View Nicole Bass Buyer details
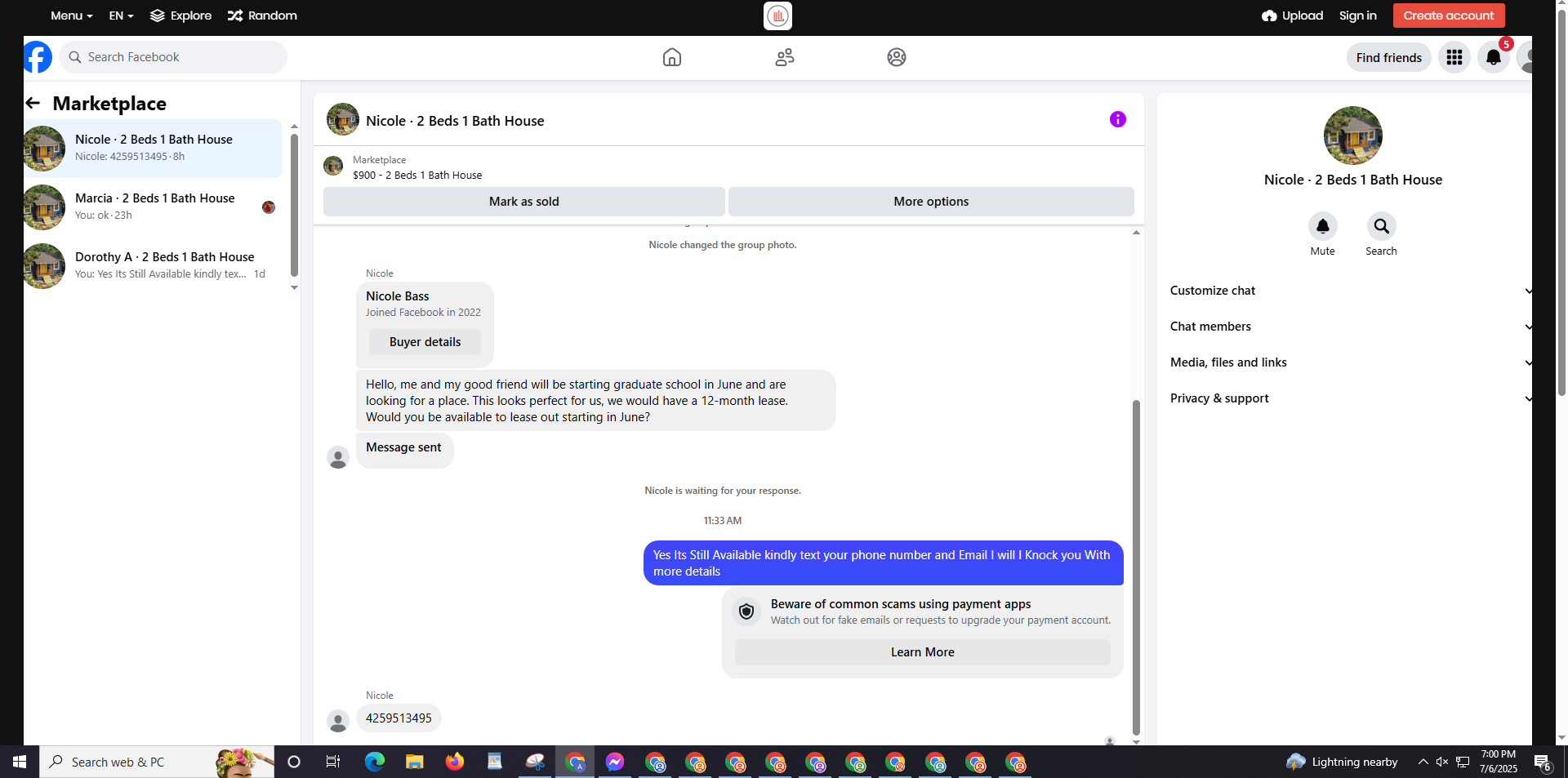The height and width of the screenshot is (778, 1568). (x=425, y=342)
